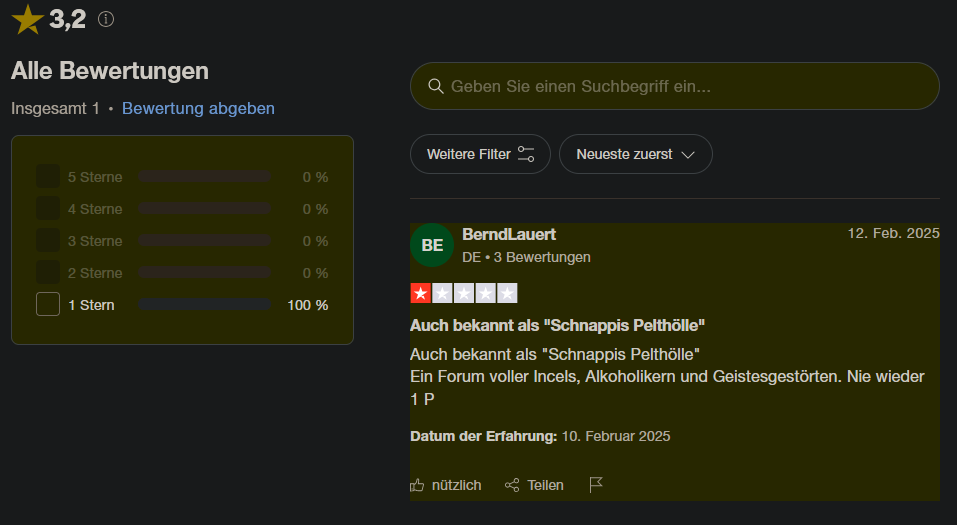This screenshot has width=957, height=525.
Task: Click the 4 Sterne rating bar
Action: (204, 209)
